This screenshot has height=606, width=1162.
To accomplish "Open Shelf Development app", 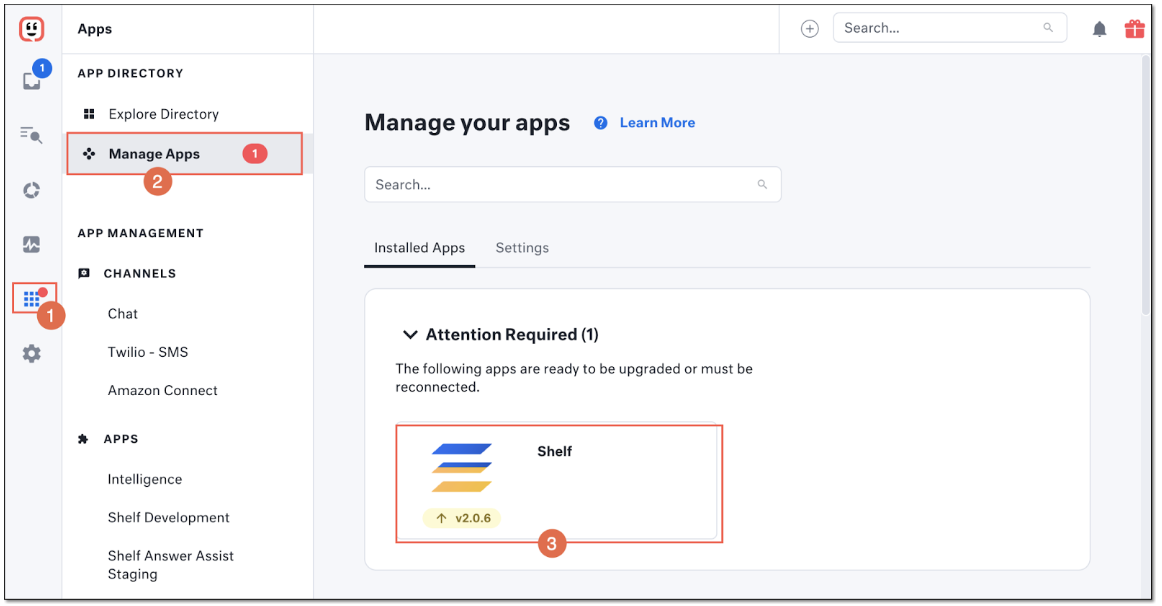I will coord(169,518).
